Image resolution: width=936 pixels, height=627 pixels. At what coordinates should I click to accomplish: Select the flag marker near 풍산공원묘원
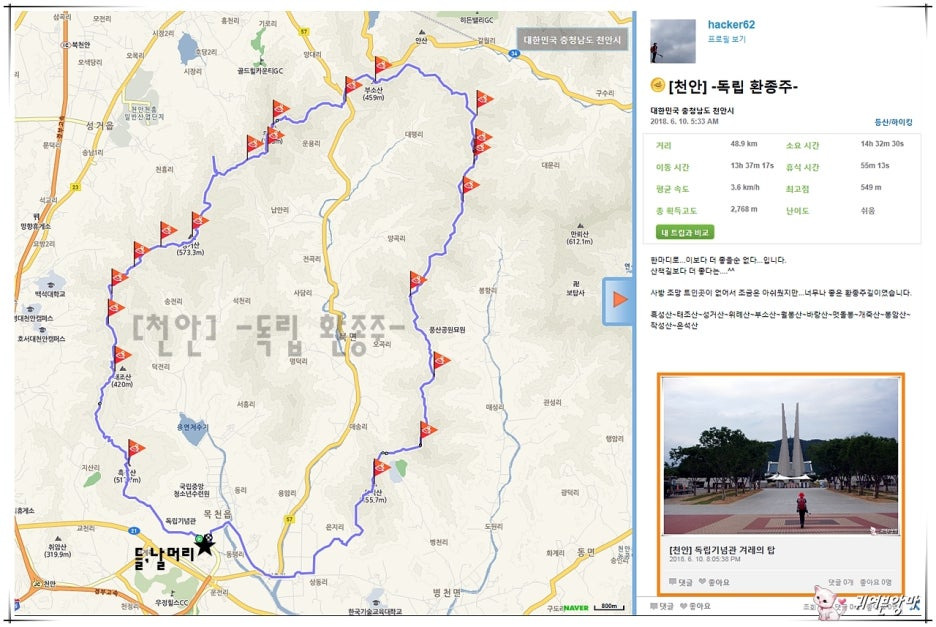tap(440, 363)
